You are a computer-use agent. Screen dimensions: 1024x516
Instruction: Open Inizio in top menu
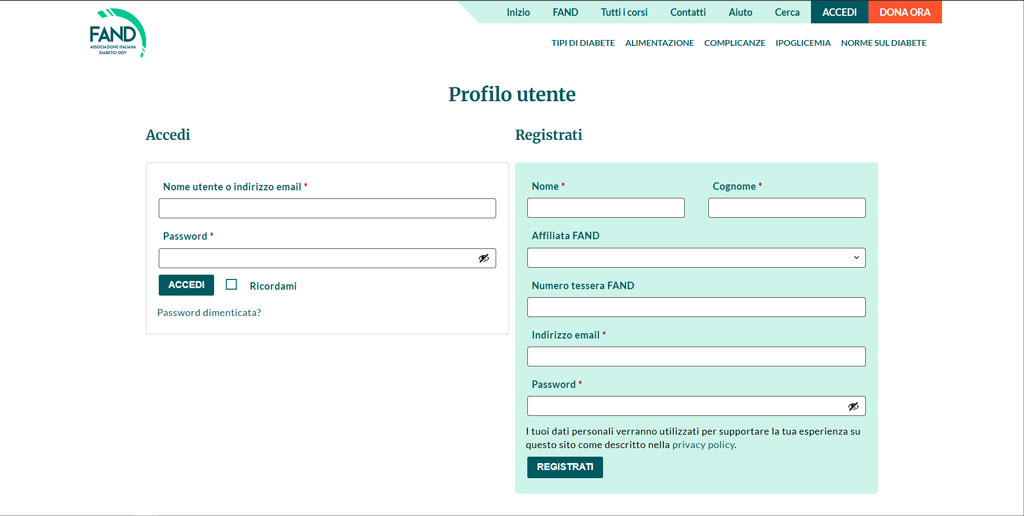[x=518, y=12]
